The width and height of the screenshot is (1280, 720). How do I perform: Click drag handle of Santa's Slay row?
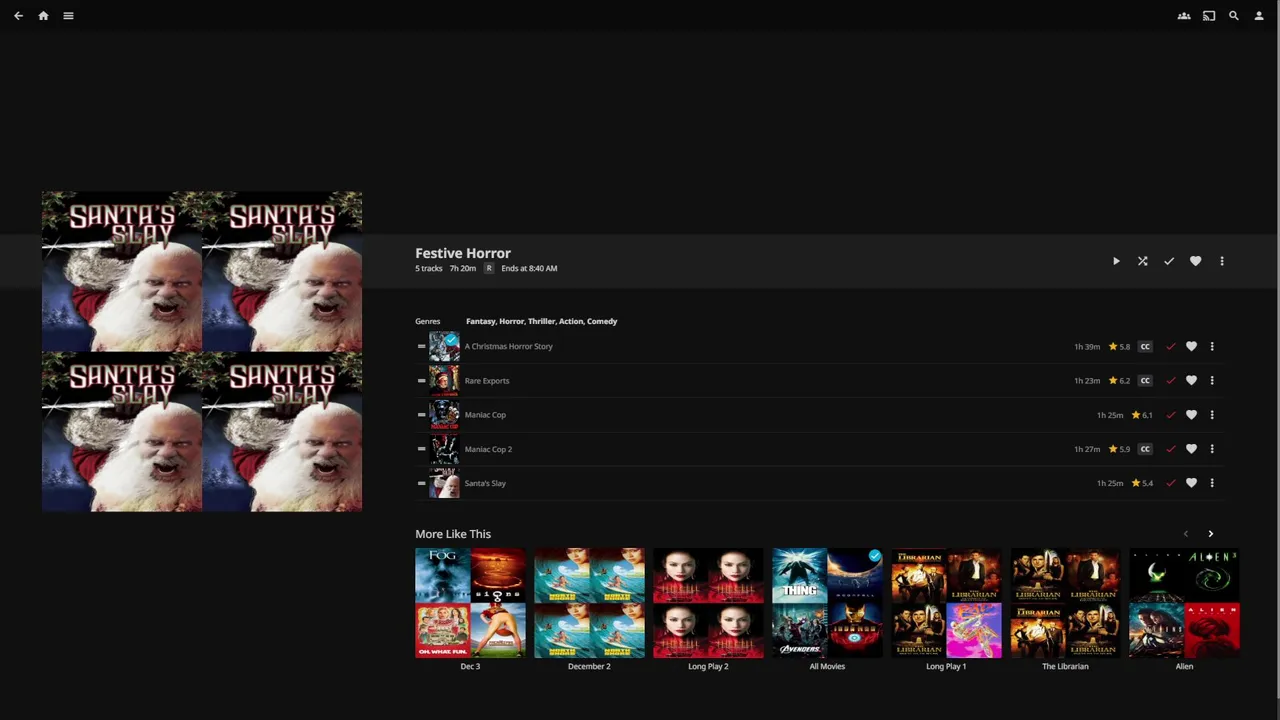pyautogui.click(x=421, y=483)
